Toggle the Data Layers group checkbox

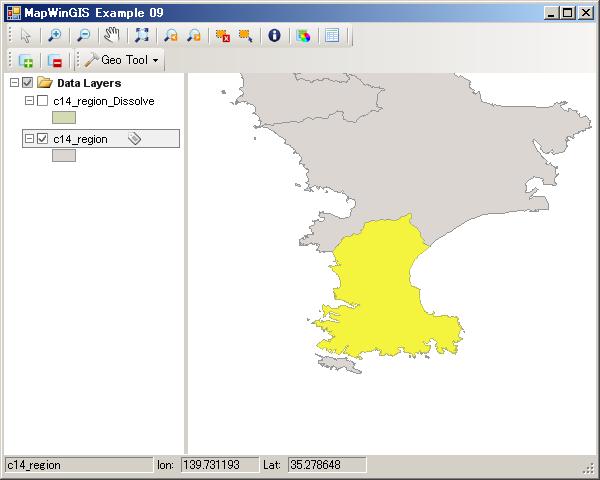point(27,83)
